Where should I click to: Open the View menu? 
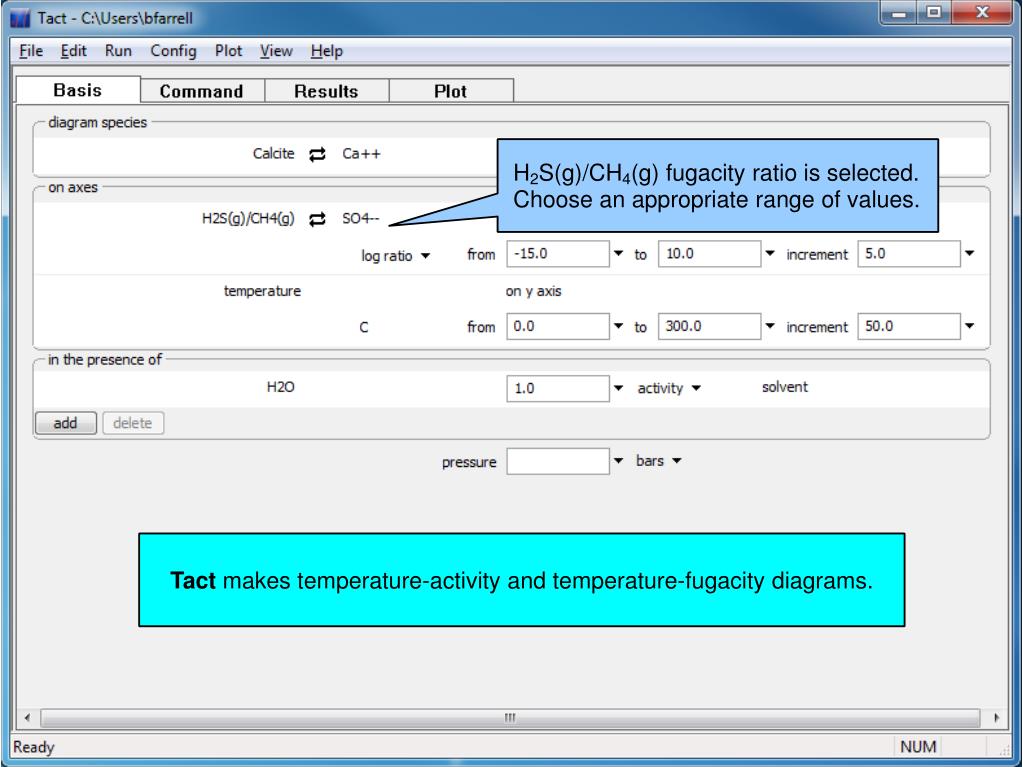276,51
